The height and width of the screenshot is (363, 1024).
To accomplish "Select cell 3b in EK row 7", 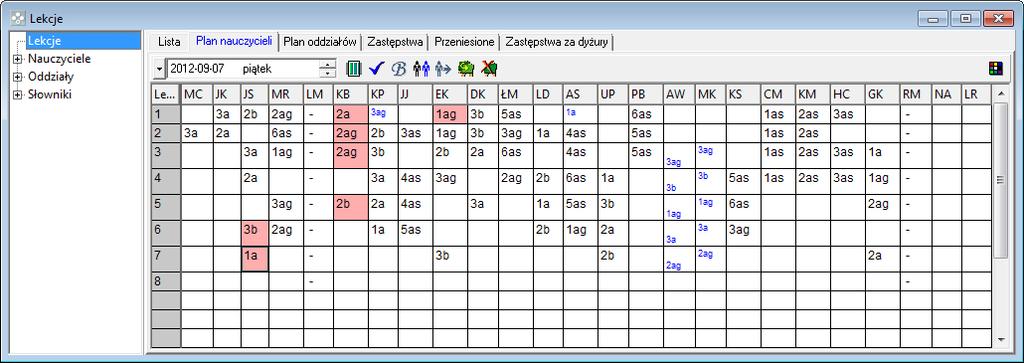I will pyautogui.click(x=450, y=259).
